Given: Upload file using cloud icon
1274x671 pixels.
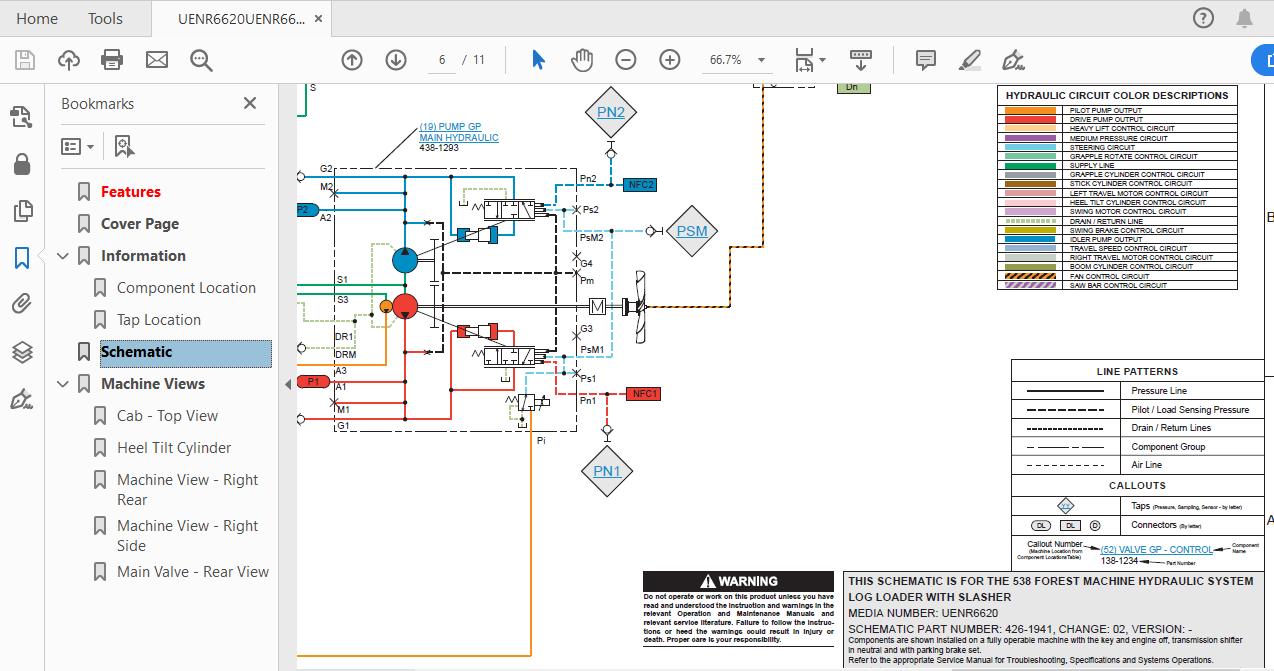Looking at the screenshot, I should point(69,60).
